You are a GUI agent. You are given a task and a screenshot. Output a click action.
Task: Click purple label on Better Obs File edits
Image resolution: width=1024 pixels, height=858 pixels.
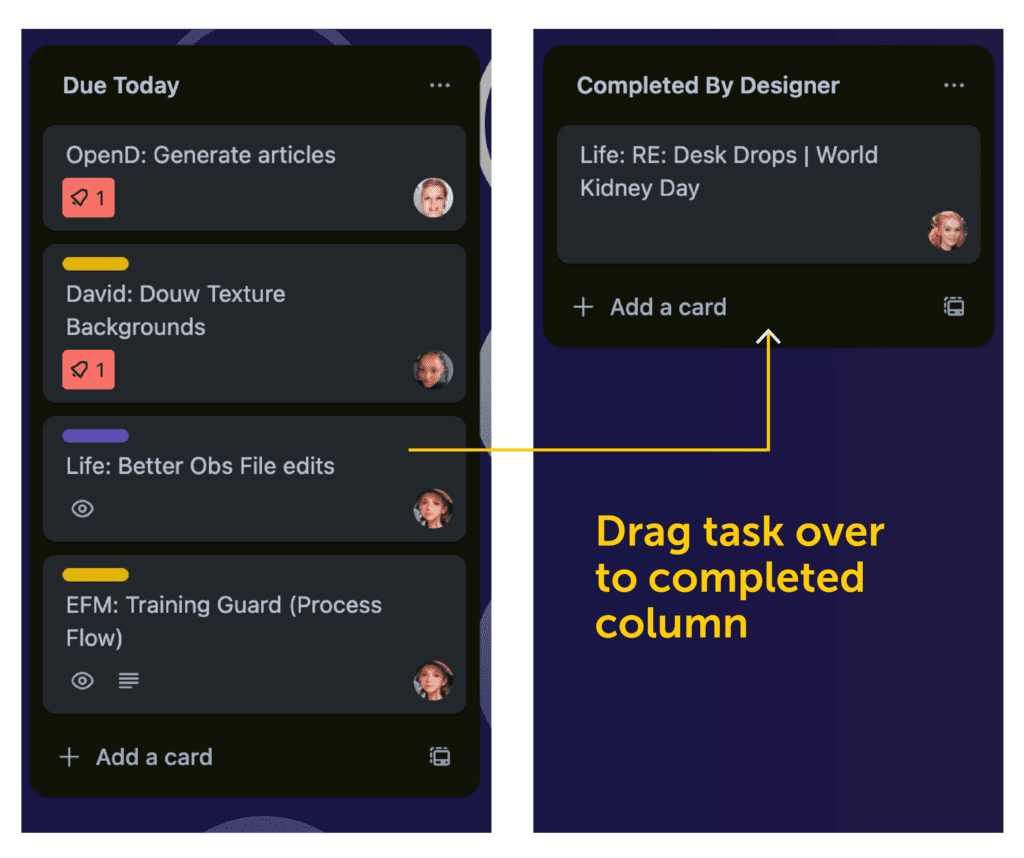95,436
